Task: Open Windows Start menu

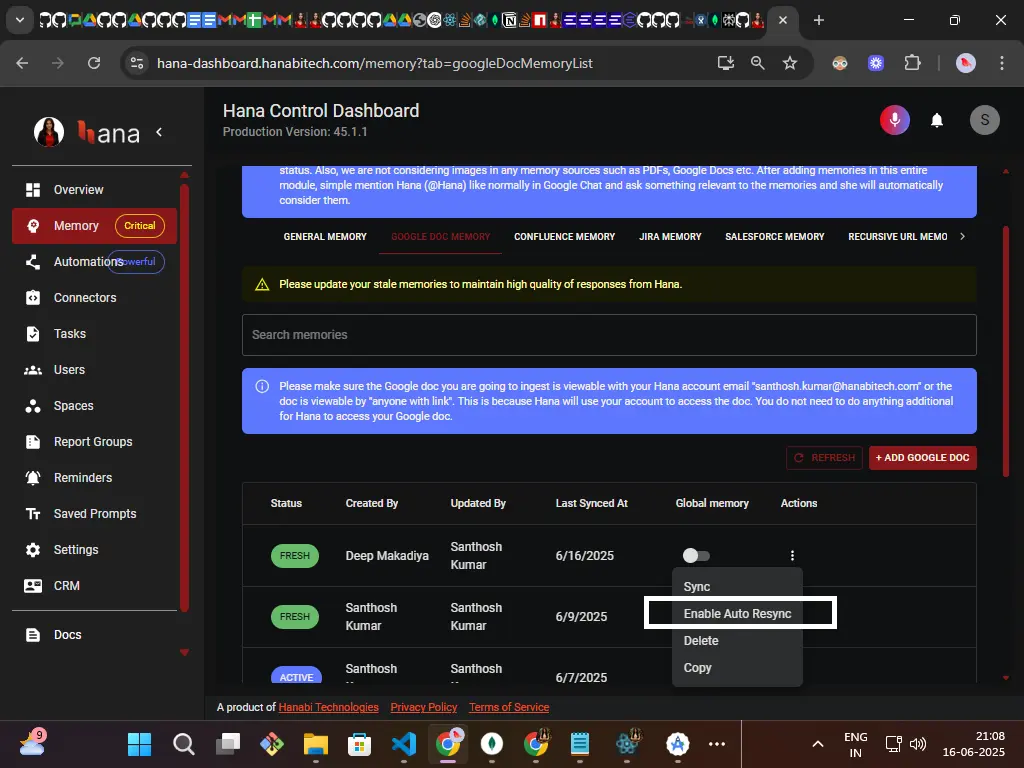Action: [x=139, y=744]
